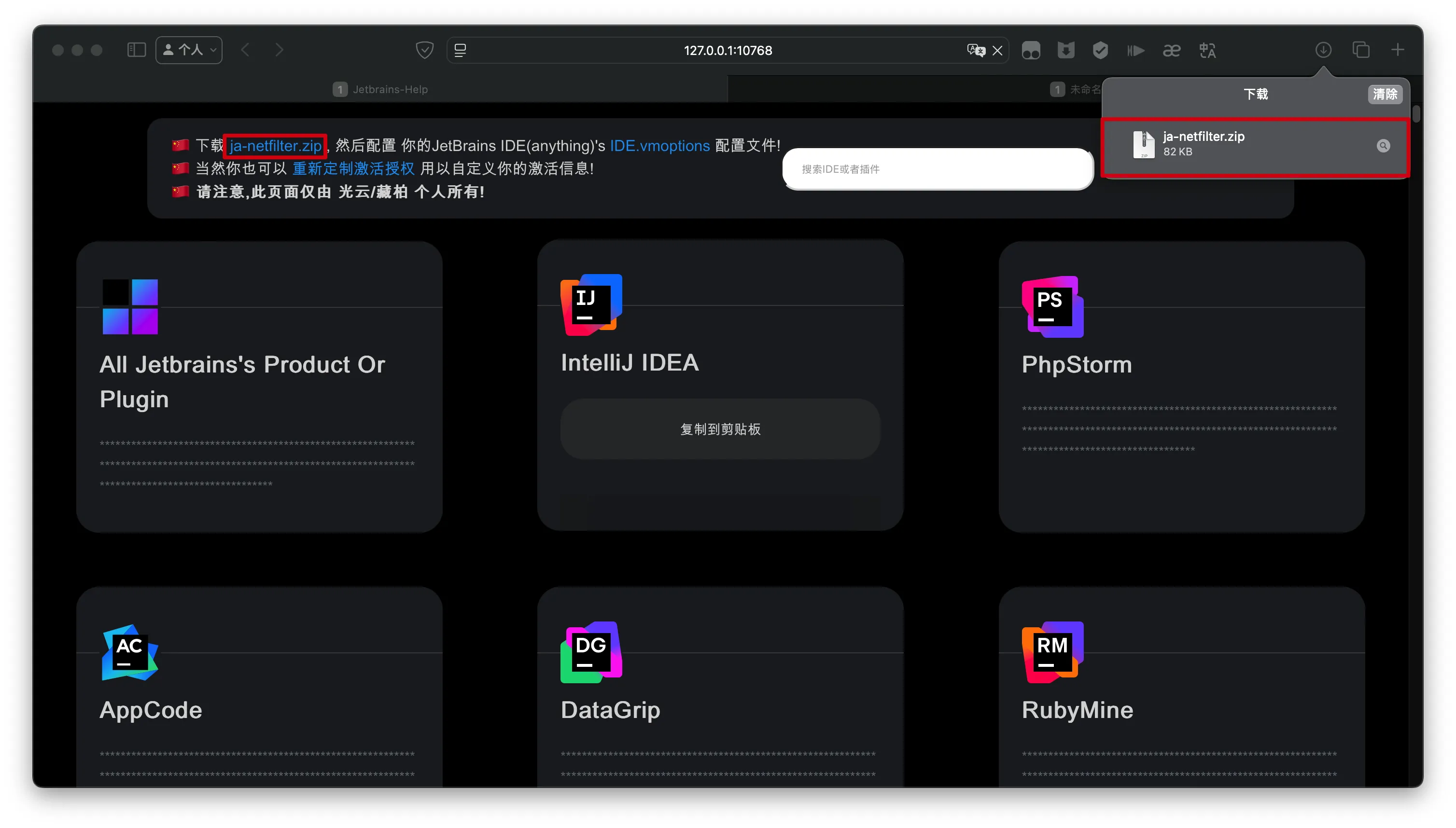Click the language translate extension icon
The image size is (1456, 828).
[x=1207, y=50]
